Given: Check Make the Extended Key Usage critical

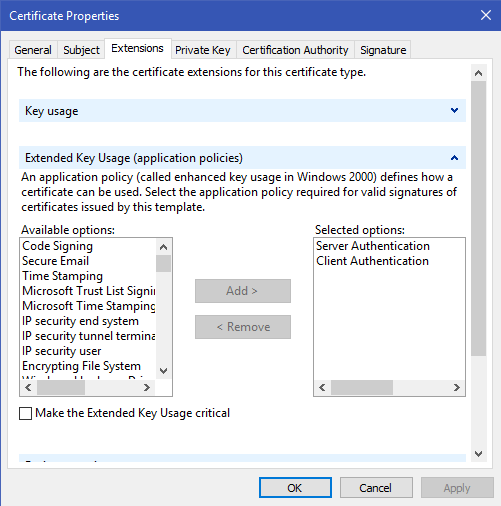Looking at the screenshot, I should [25, 413].
